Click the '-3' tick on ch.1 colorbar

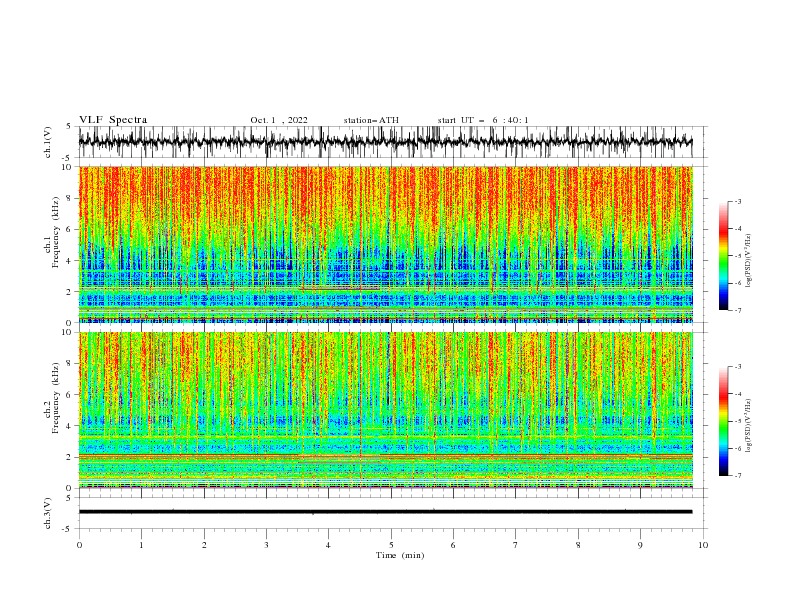click(x=737, y=201)
